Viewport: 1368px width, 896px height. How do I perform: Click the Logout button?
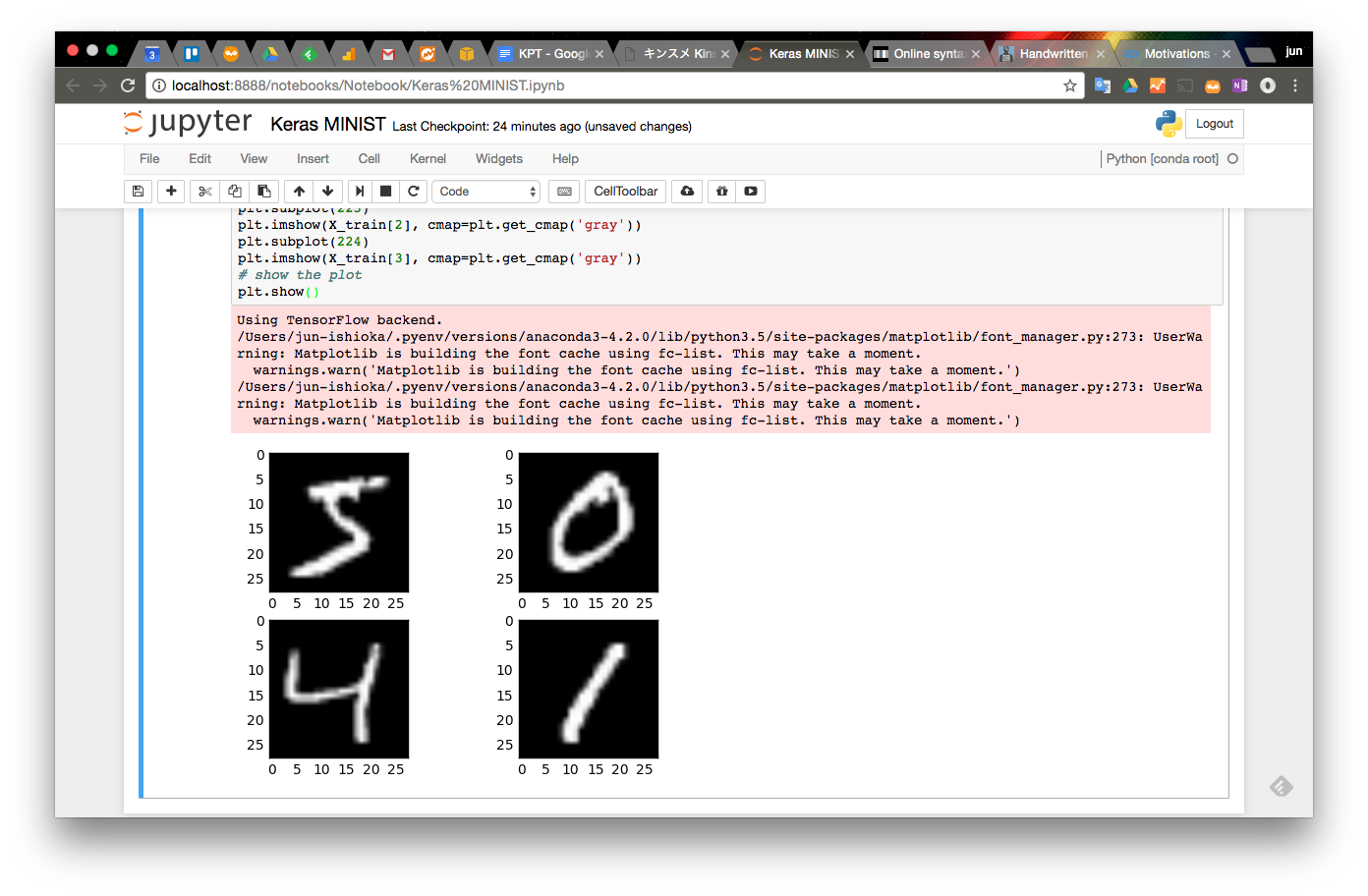point(1215,124)
